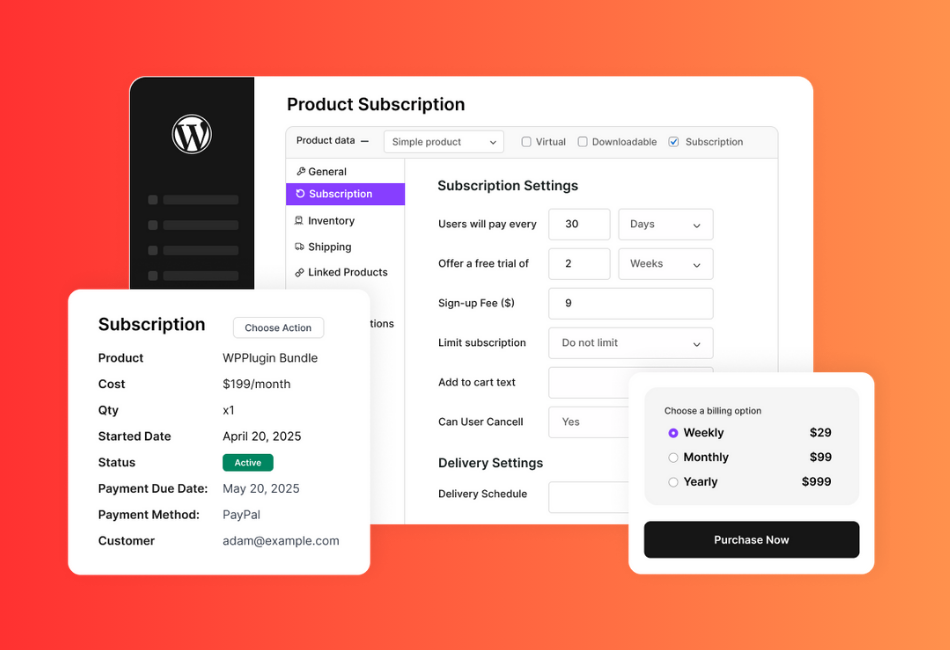Click the wrench icon next to General
950x650 pixels.
(303, 171)
